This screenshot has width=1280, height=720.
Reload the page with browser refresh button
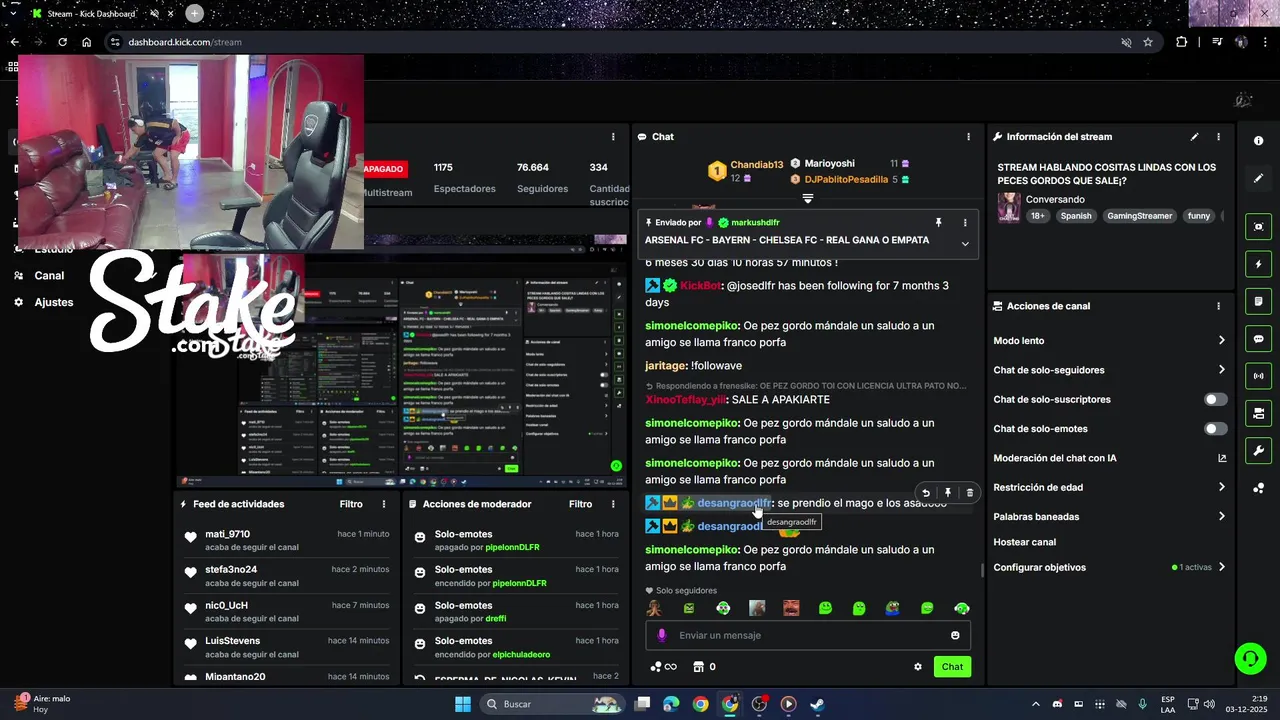tap(62, 42)
